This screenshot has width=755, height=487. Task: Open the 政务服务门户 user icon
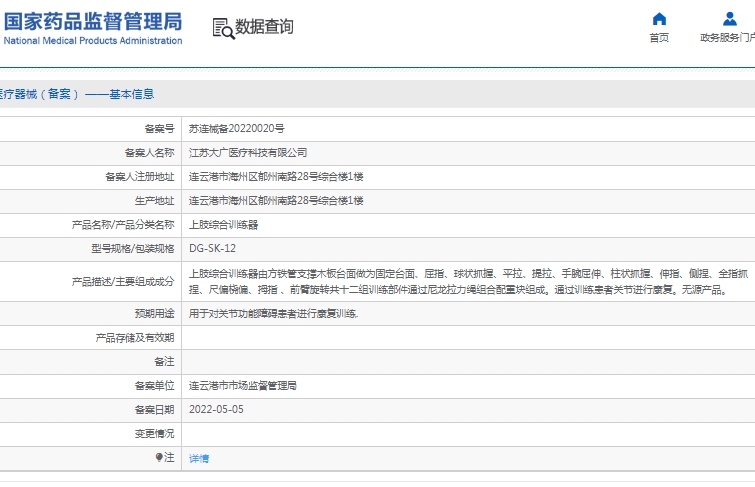tap(729, 19)
